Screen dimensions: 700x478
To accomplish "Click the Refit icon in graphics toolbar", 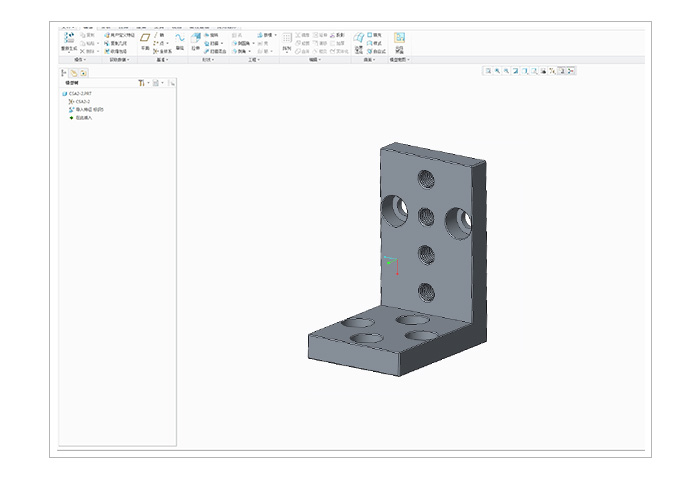I will click(487, 72).
